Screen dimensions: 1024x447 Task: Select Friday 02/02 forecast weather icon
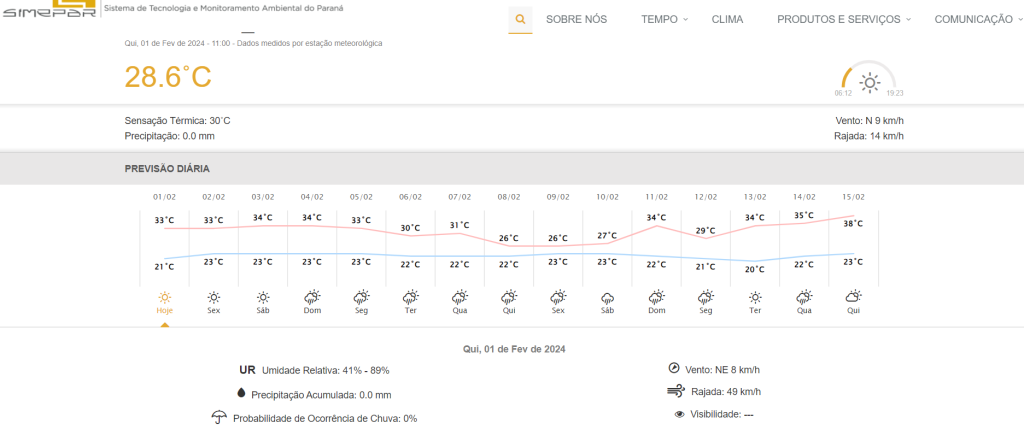[x=213, y=297]
